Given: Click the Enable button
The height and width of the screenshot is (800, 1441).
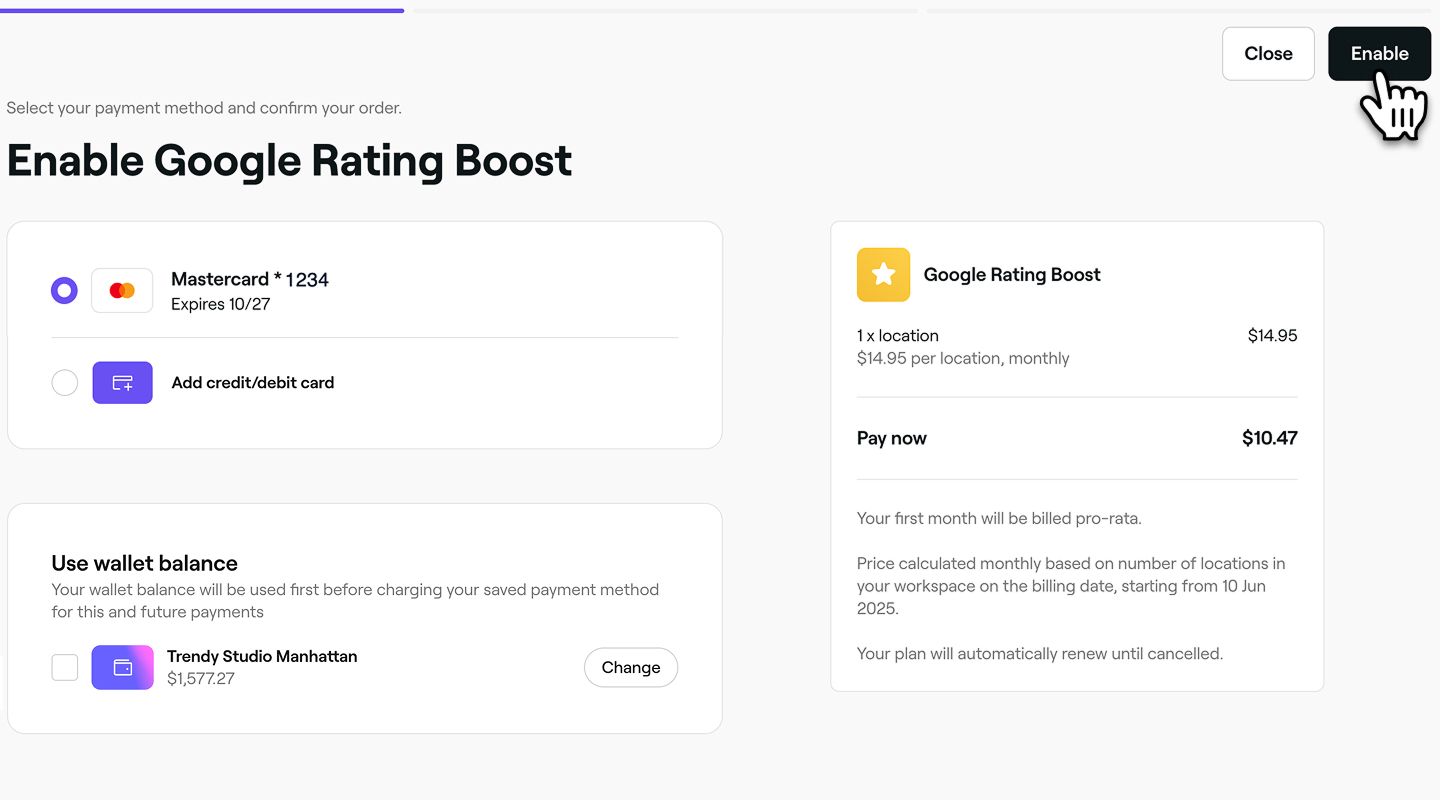Looking at the screenshot, I should tap(1379, 54).
